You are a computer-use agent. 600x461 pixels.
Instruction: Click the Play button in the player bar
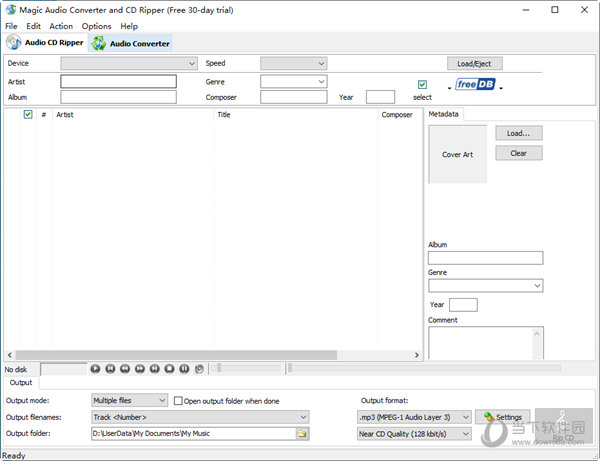pyautogui.click(x=95, y=369)
